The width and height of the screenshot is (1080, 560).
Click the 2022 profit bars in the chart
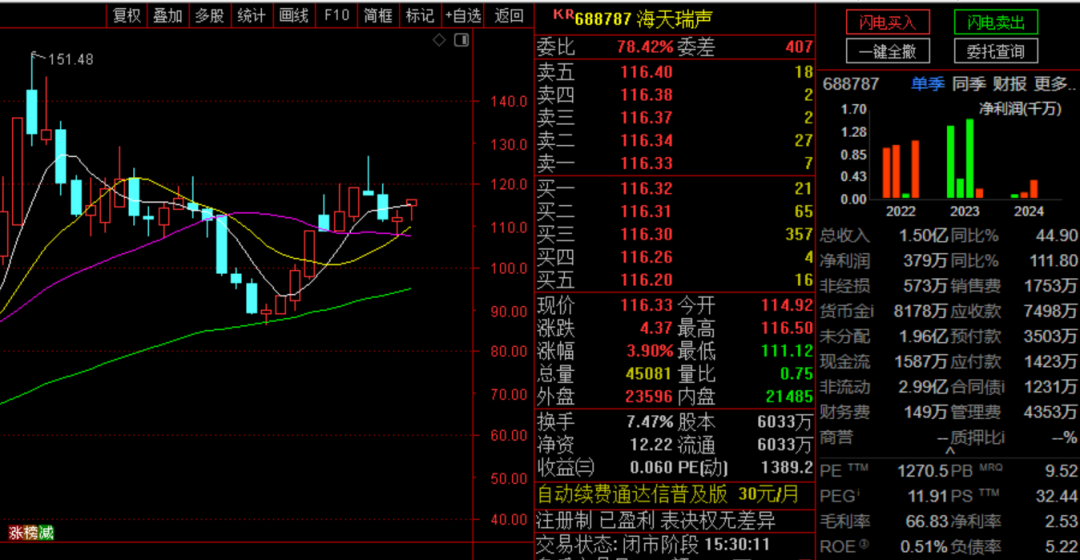[x=901, y=169]
